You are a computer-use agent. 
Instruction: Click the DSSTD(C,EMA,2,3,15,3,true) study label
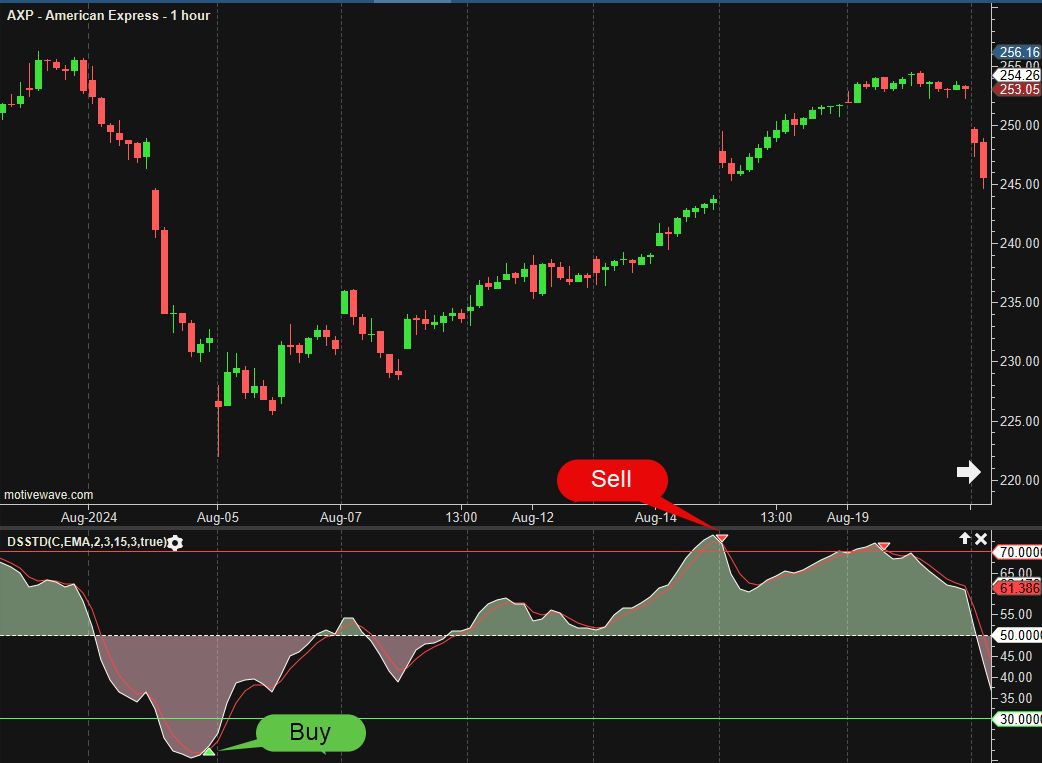tap(86, 542)
